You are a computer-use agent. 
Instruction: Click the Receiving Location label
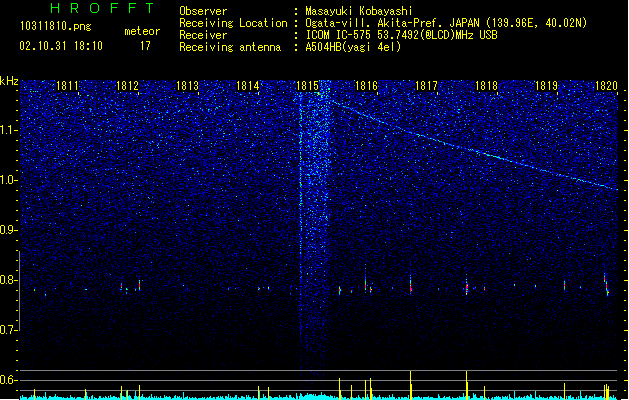pyautogui.click(x=233, y=23)
